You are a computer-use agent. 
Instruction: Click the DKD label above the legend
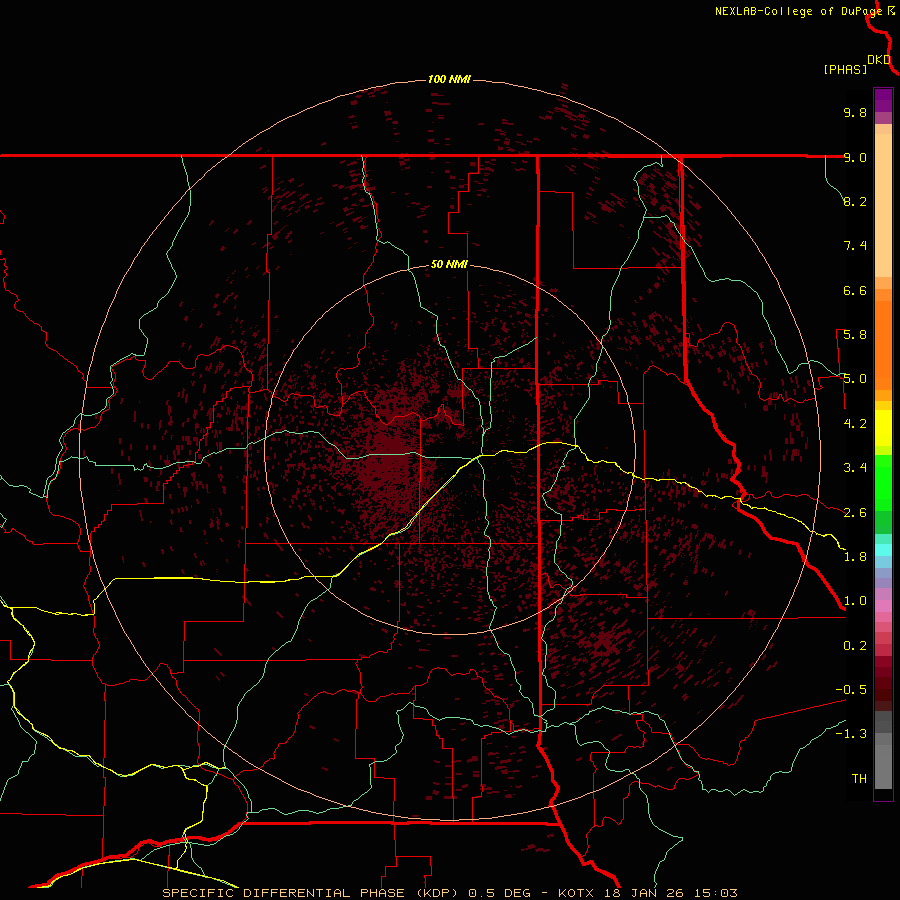tap(878, 60)
